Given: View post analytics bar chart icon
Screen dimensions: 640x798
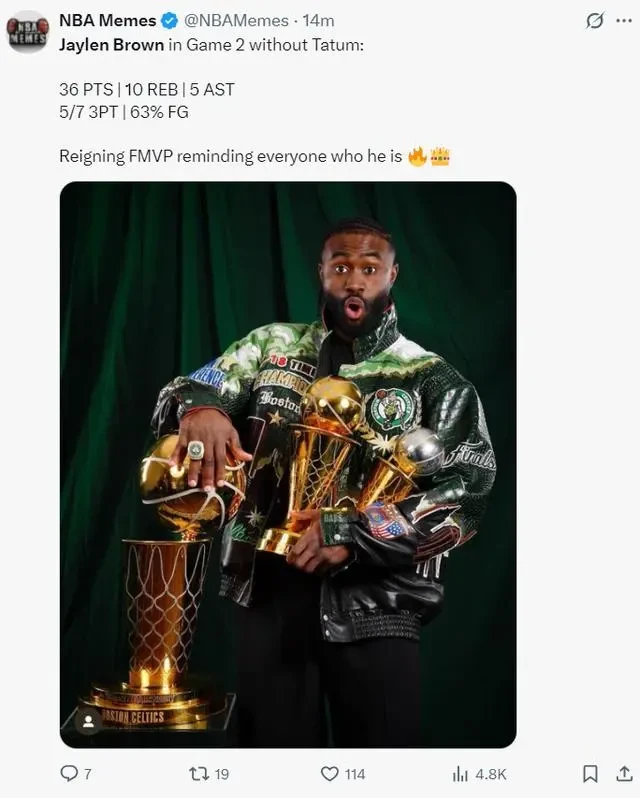Looking at the screenshot, I should (x=460, y=774).
